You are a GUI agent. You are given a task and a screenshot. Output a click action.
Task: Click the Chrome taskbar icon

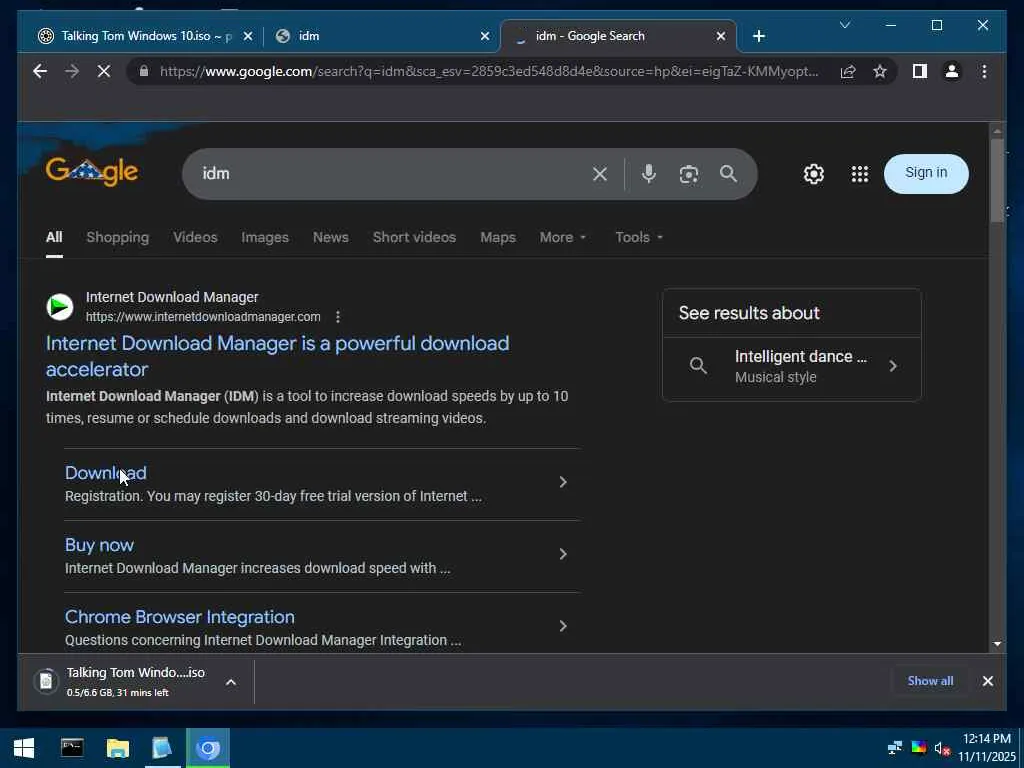pyautogui.click(x=208, y=748)
